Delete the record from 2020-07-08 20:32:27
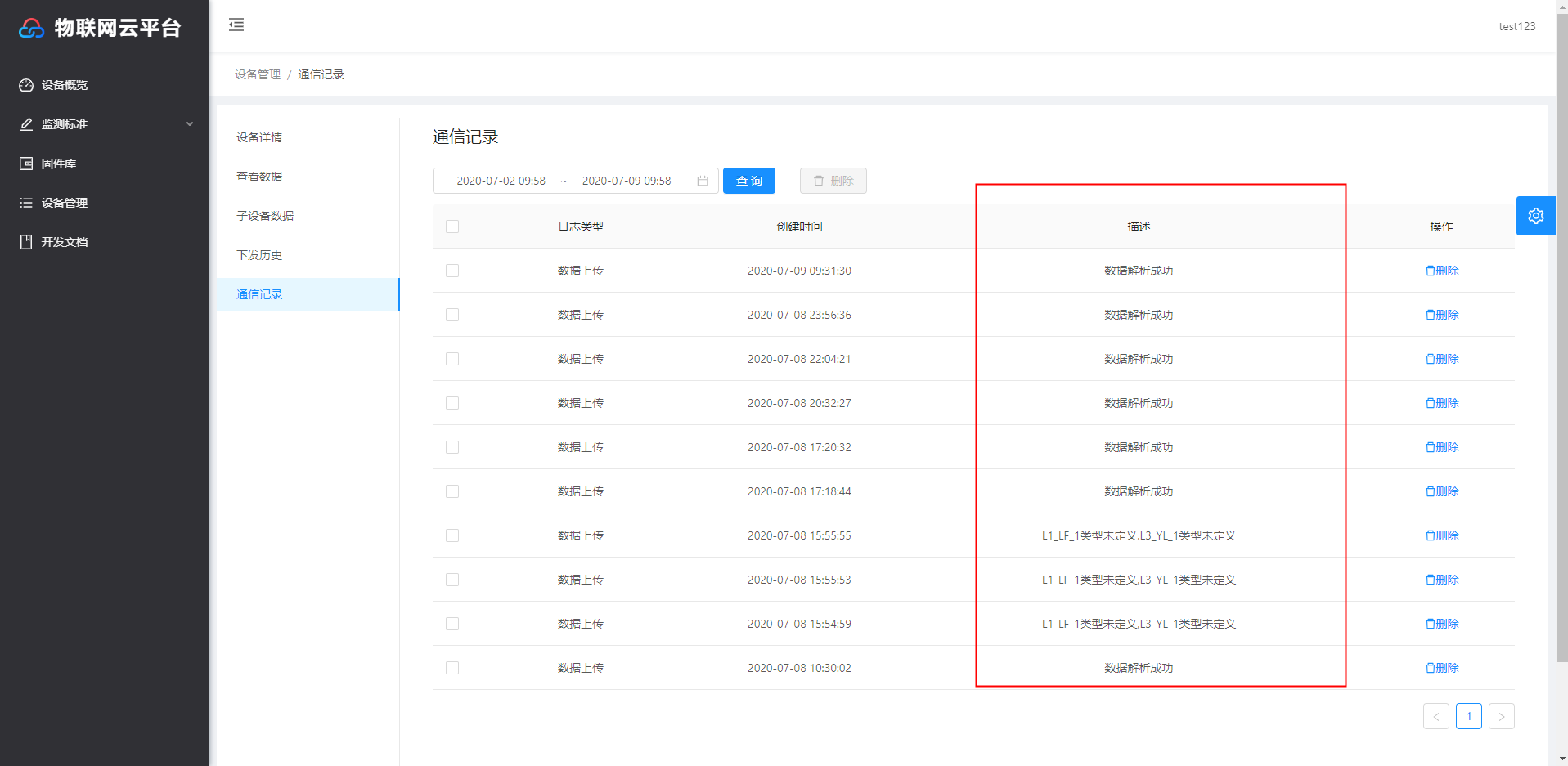The image size is (1568, 766). pos(1442,403)
